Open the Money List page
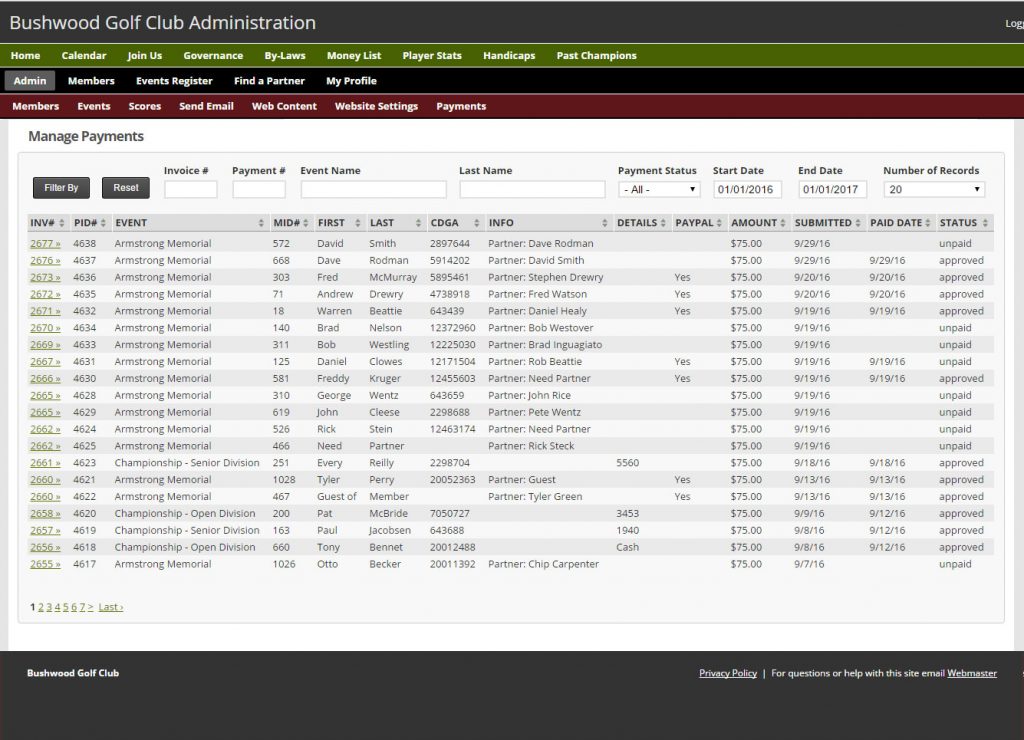Screen dimensions: 1024x740 (x=354, y=56)
